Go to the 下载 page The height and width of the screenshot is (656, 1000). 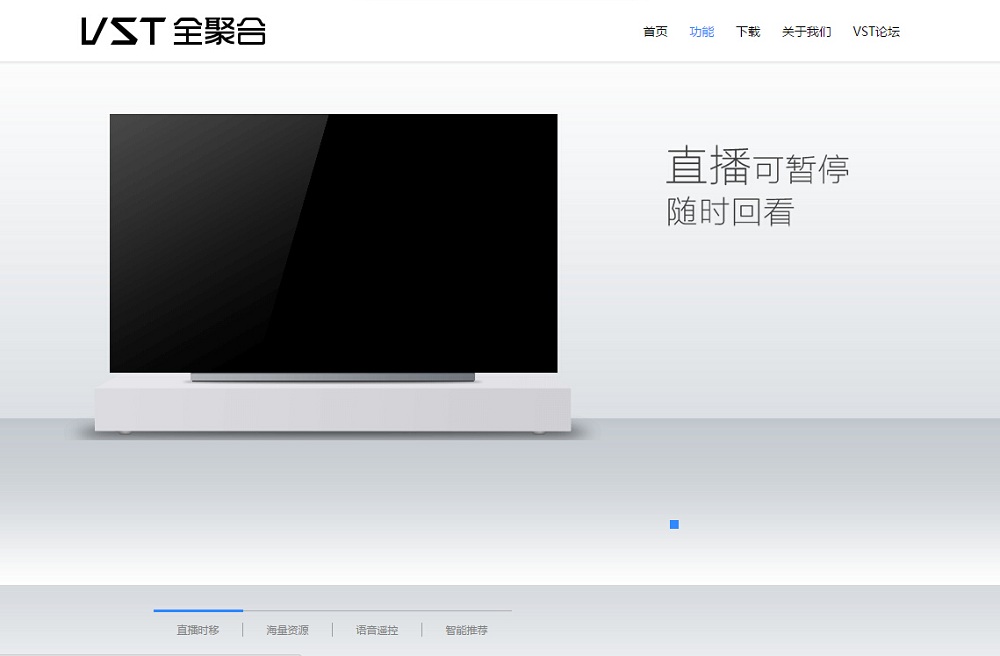click(x=748, y=31)
